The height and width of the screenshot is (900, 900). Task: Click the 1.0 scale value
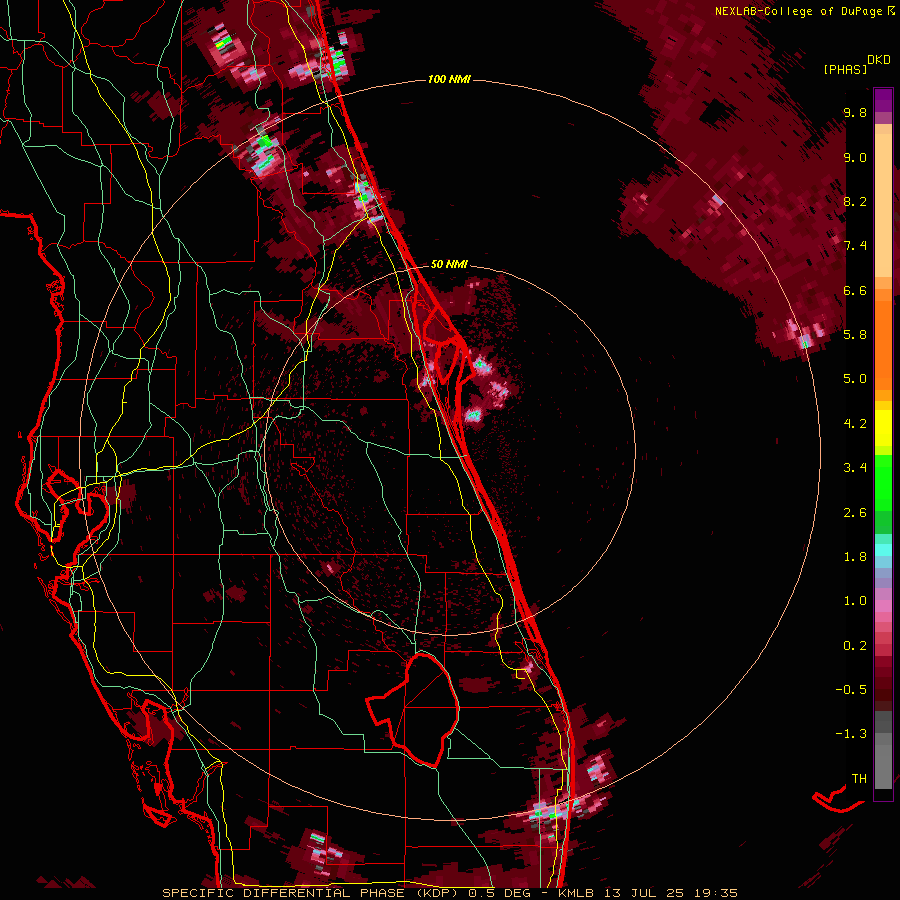pos(855,601)
